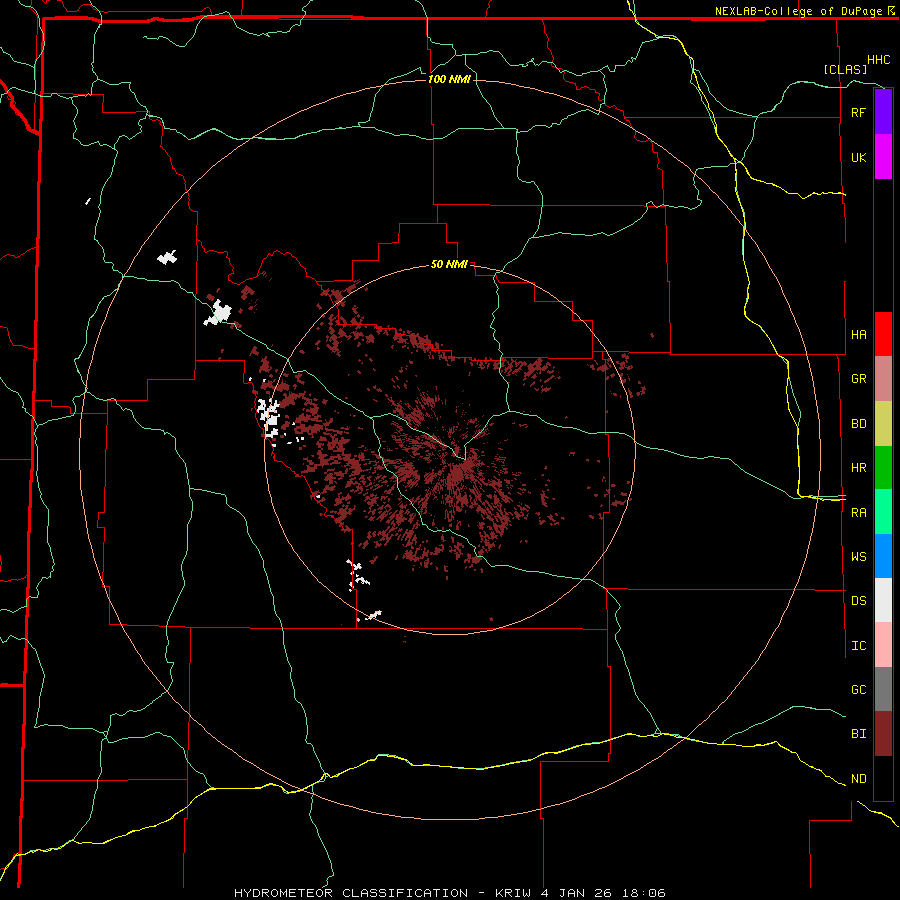Click the RA legend label
The width and height of the screenshot is (900, 900).
pos(858,513)
